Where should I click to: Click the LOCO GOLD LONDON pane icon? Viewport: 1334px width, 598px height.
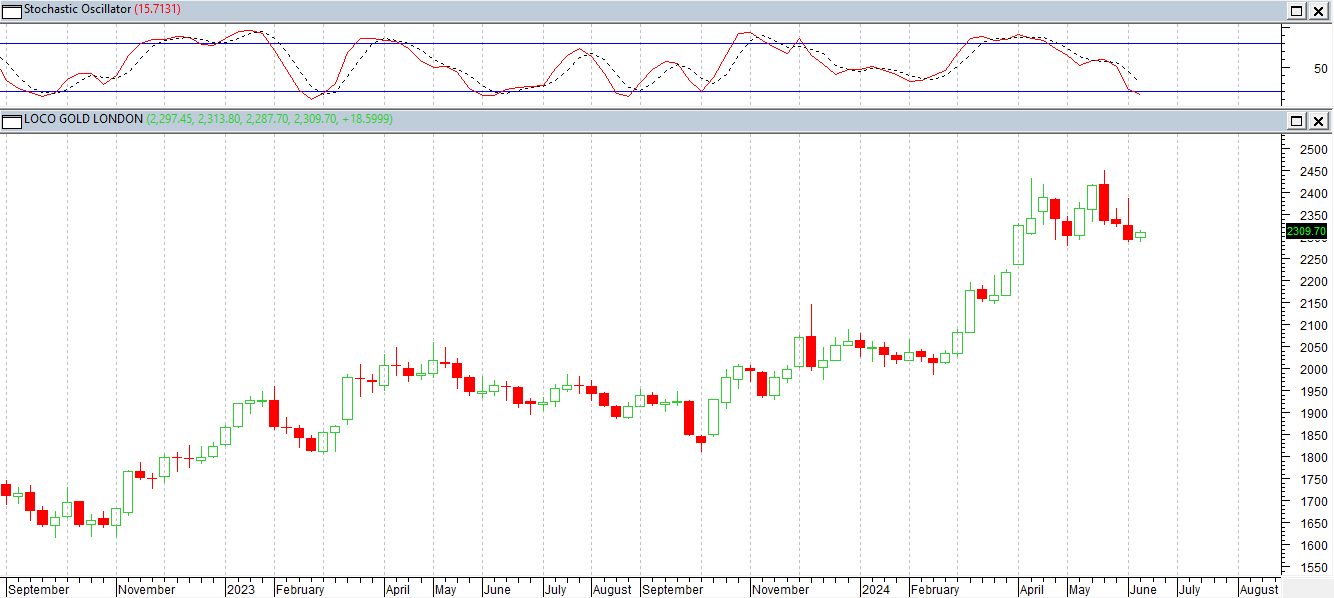coord(12,121)
